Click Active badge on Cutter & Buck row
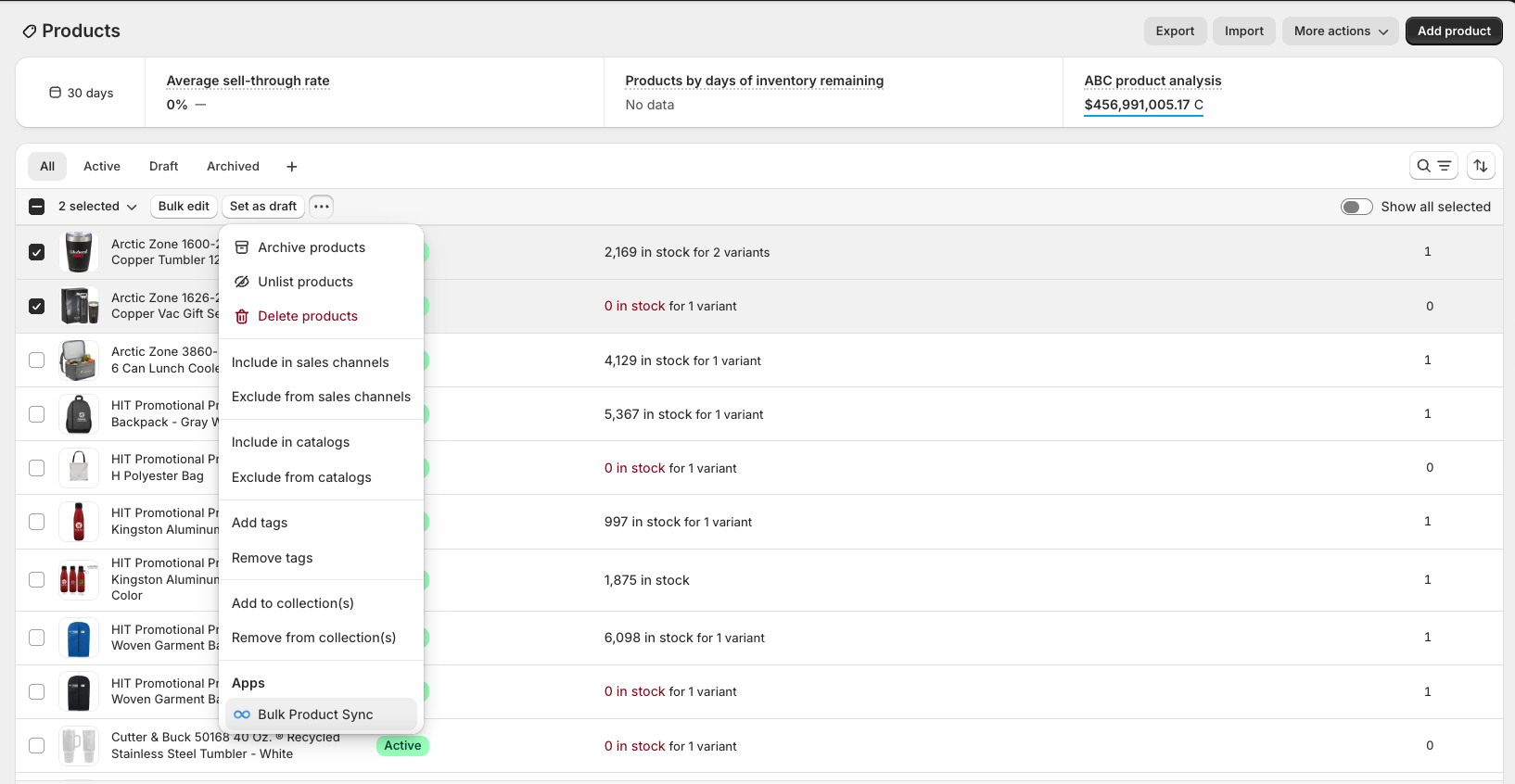The height and width of the screenshot is (784, 1515). 402,745
